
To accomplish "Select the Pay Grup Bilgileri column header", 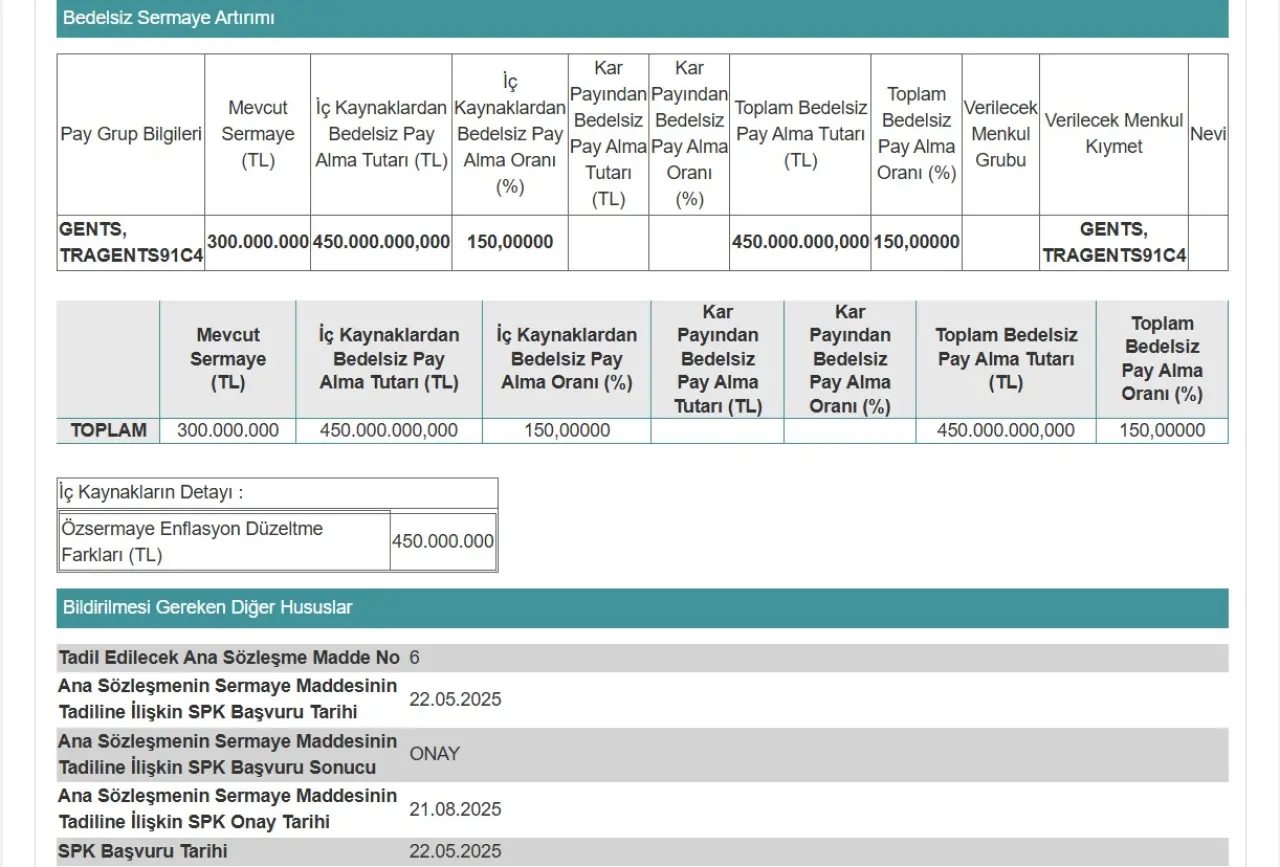I will point(131,134).
